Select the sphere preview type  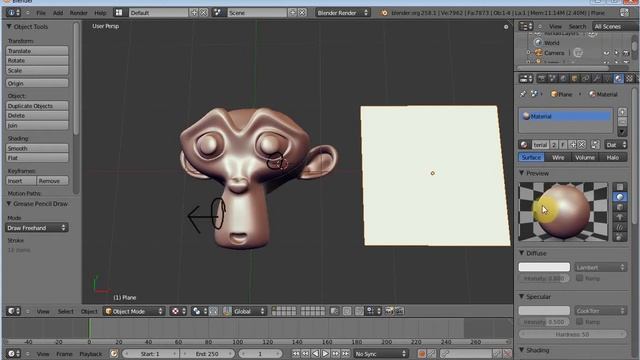pos(620,197)
